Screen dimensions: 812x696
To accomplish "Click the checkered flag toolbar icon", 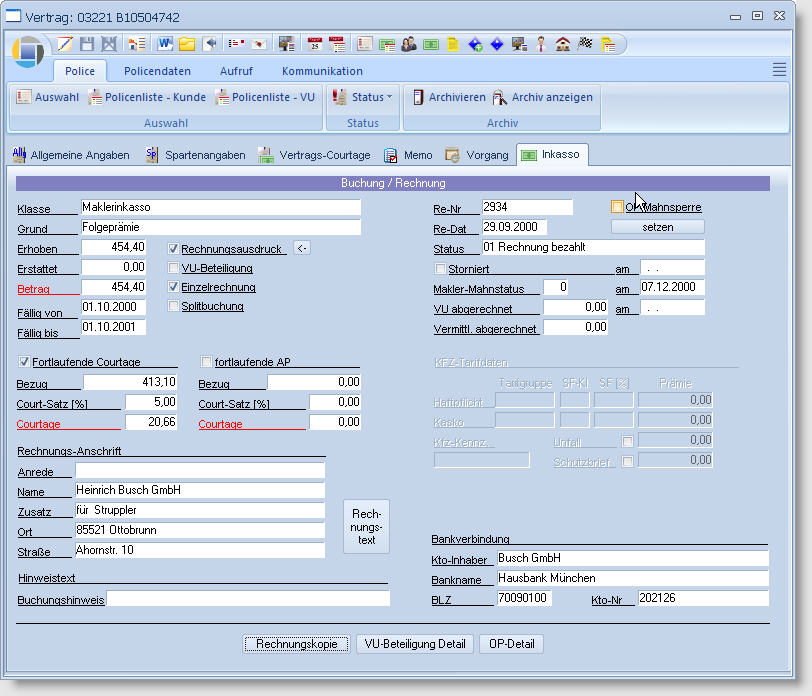I will (586, 44).
